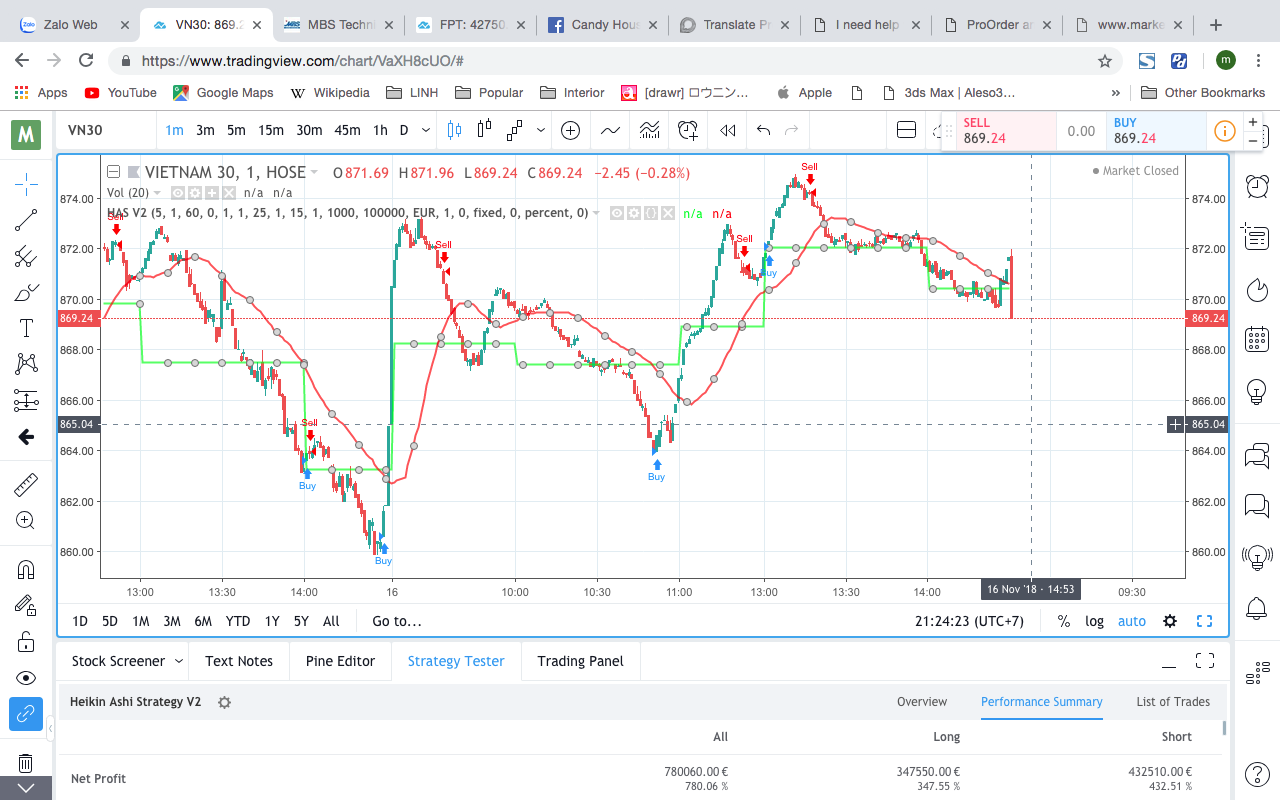The height and width of the screenshot is (800, 1280).
Task: Click the compare symbol plus icon
Action: click(570, 130)
